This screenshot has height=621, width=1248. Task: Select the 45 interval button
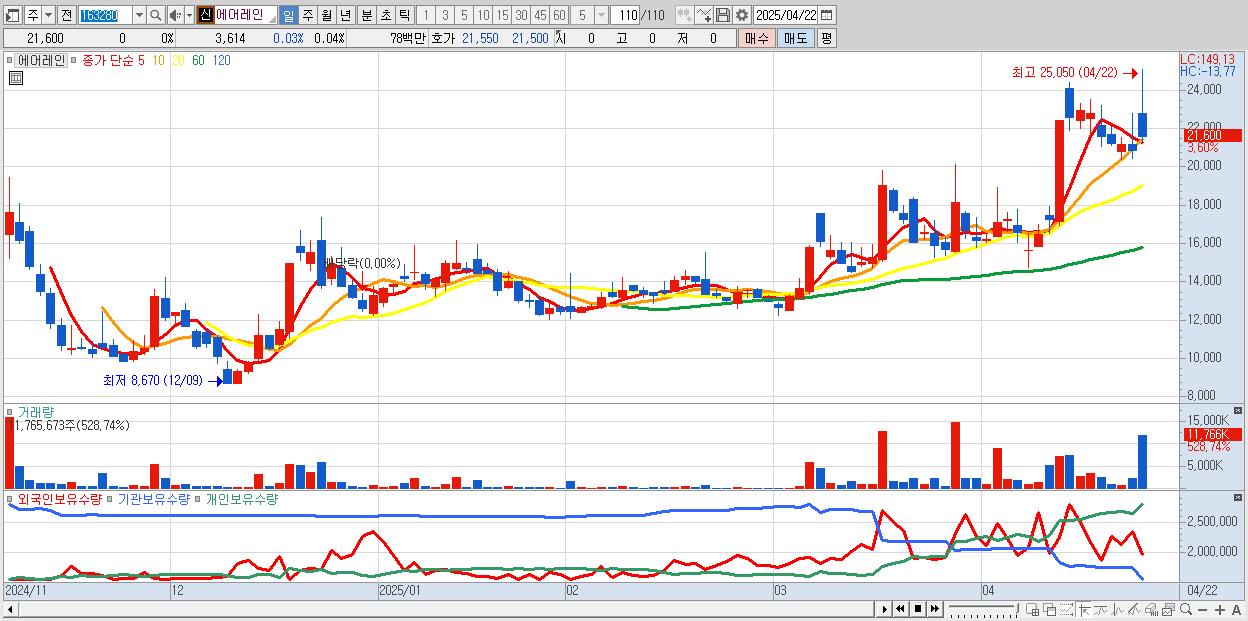(x=540, y=16)
